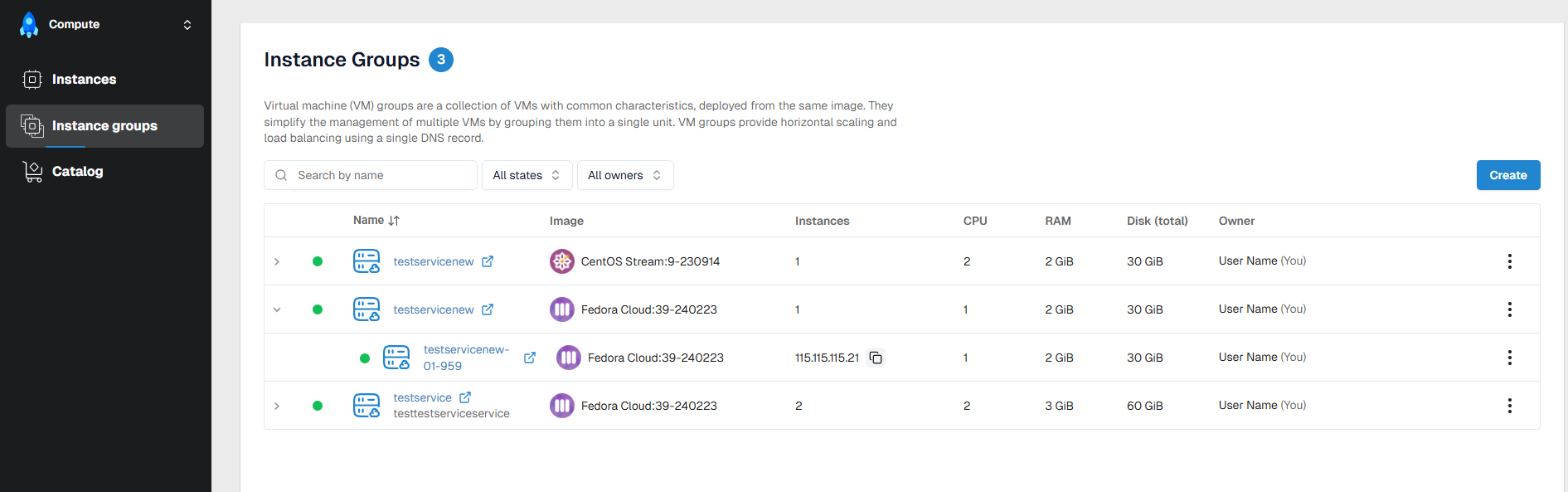Select Instance groups in the sidebar
Screen dimensions: 1568x492
[104, 126]
